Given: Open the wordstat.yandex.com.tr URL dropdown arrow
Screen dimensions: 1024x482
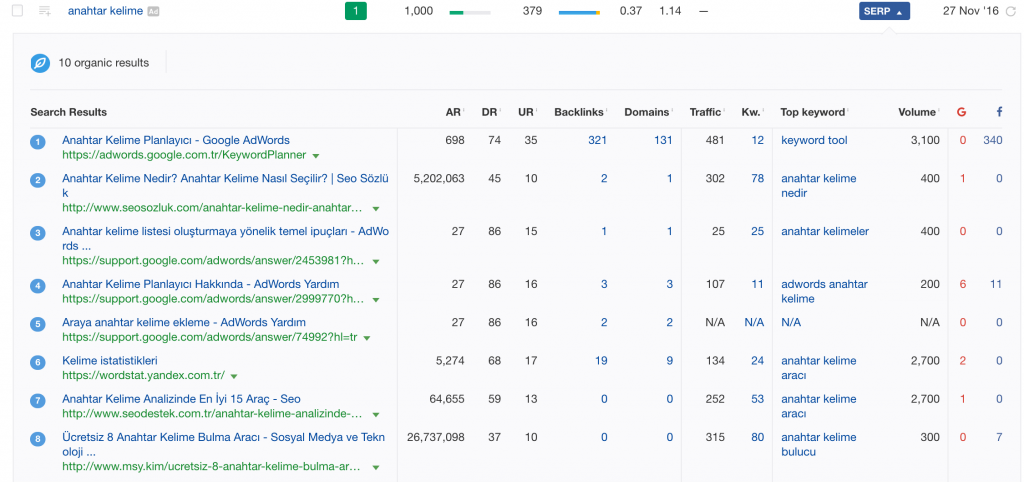Looking at the screenshot, I should coord(233,377).
